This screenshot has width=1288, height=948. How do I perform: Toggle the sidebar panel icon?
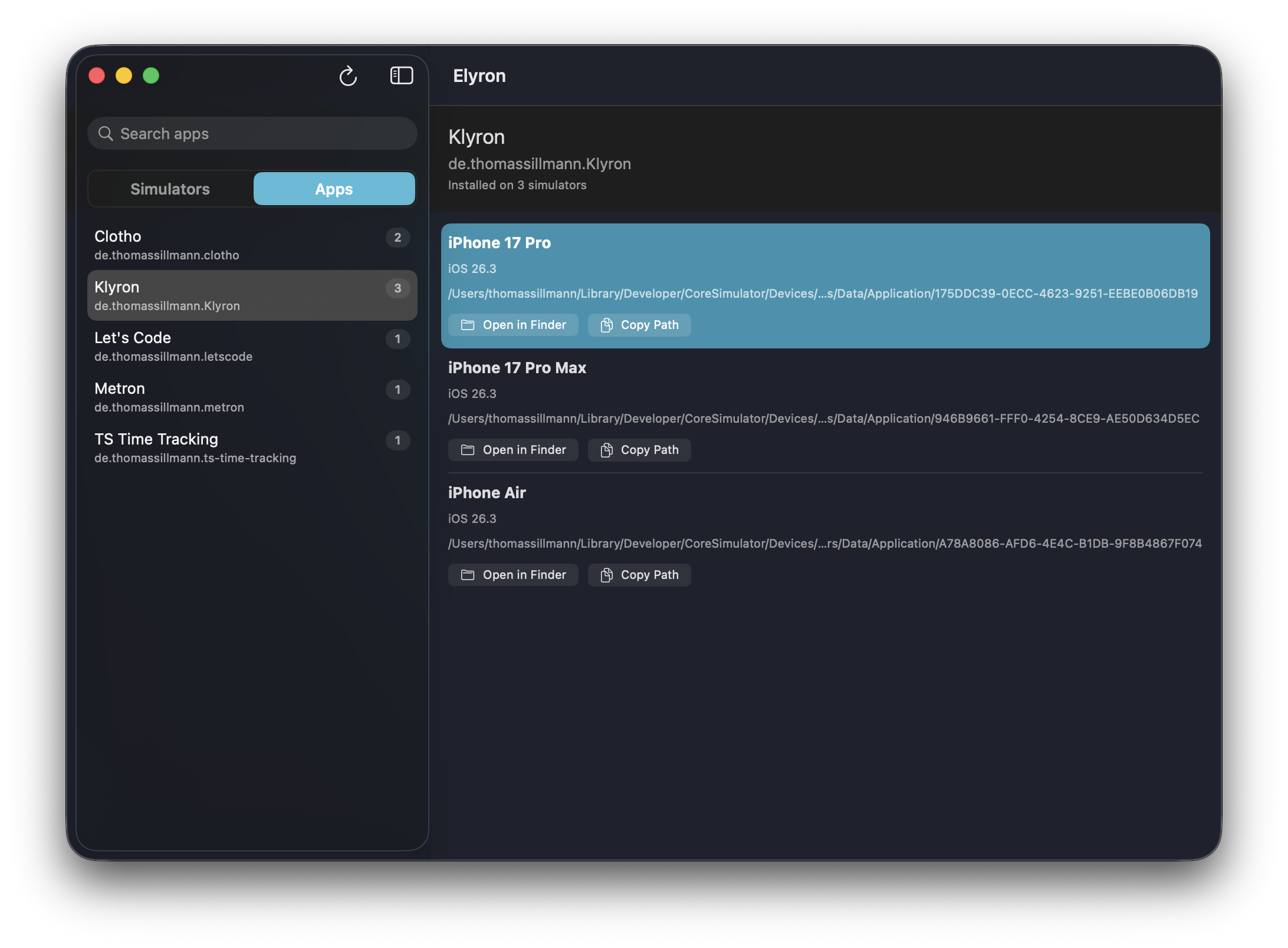401,75
